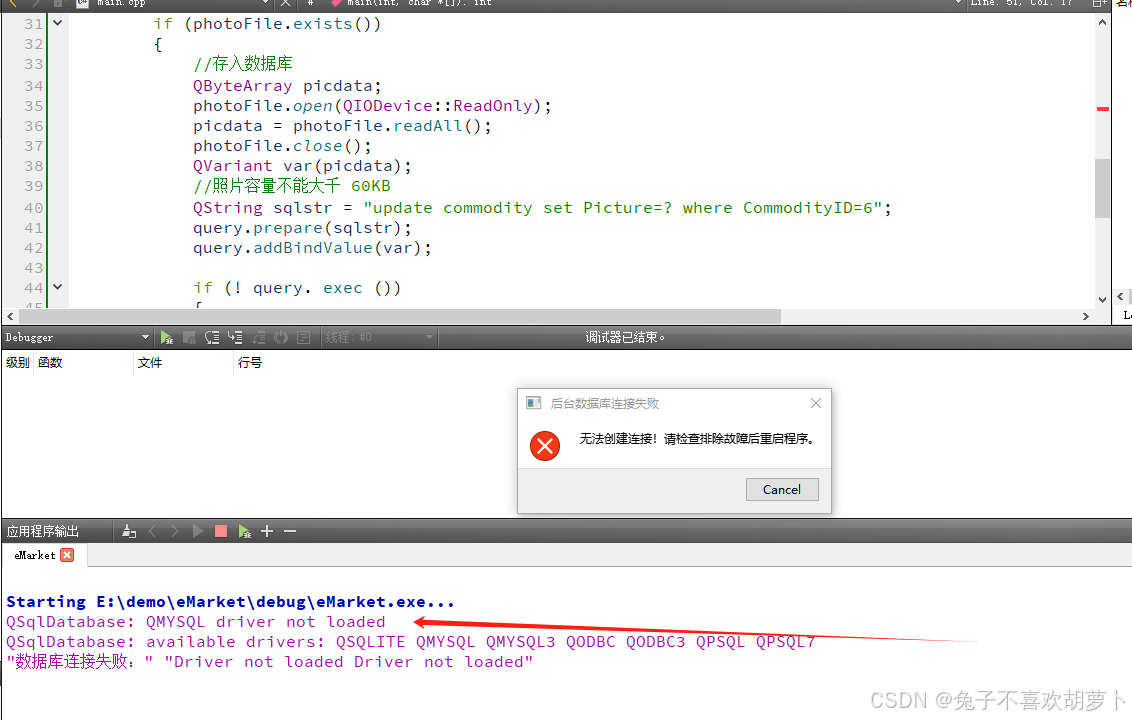The image size is (1132, 720).
Task: Click the red error icon in dialog
Action: click(545, 446)
